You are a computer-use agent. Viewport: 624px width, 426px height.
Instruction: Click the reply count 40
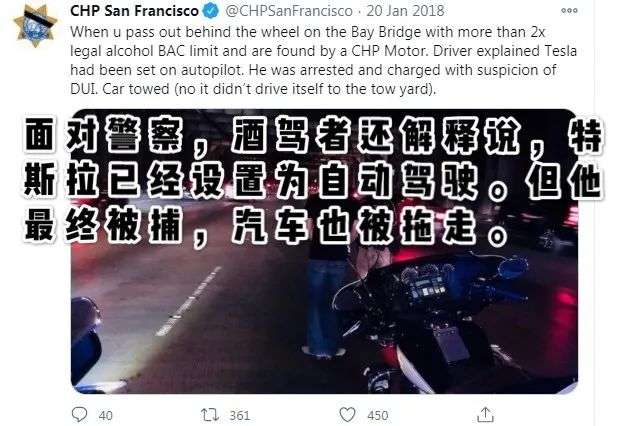tap(105, 416)
